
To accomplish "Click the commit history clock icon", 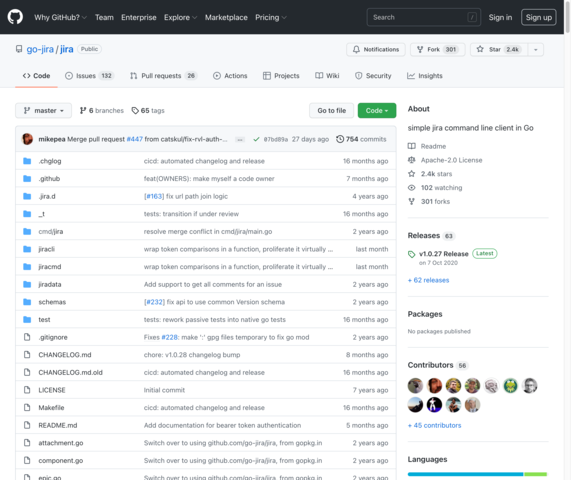I will (x=340, y=139).
